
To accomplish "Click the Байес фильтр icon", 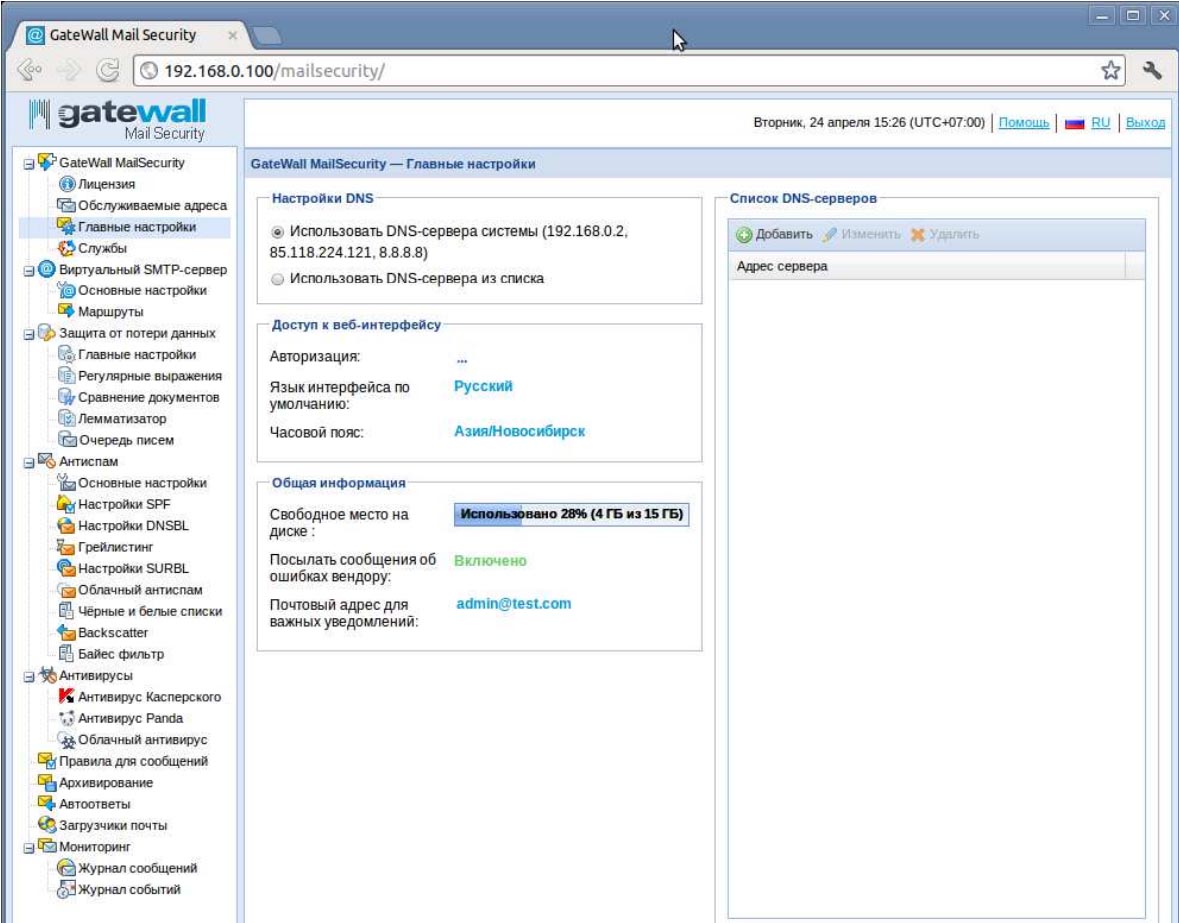I will tap(66, 654).
